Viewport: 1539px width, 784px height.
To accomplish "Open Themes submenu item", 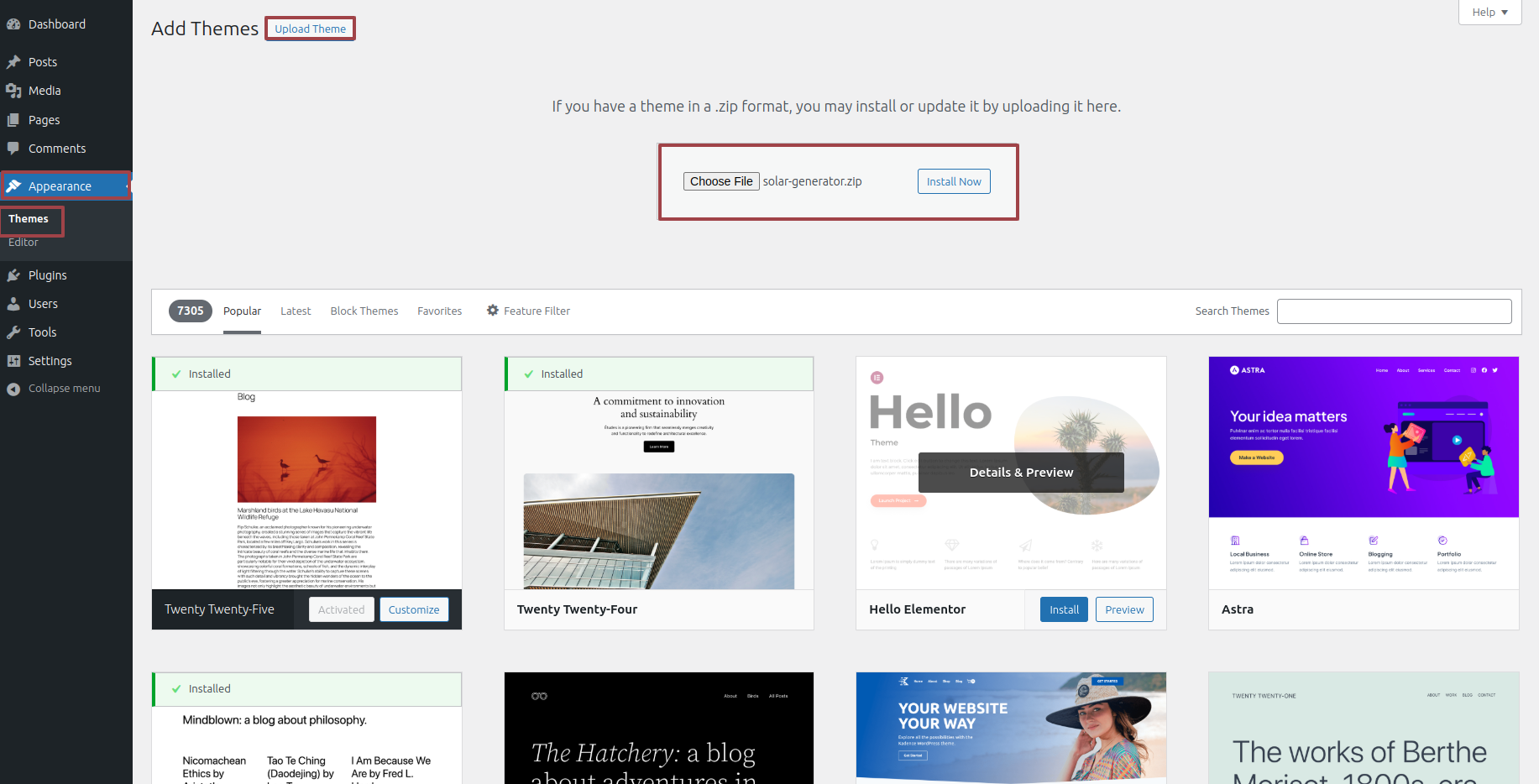I will [29, 219].
